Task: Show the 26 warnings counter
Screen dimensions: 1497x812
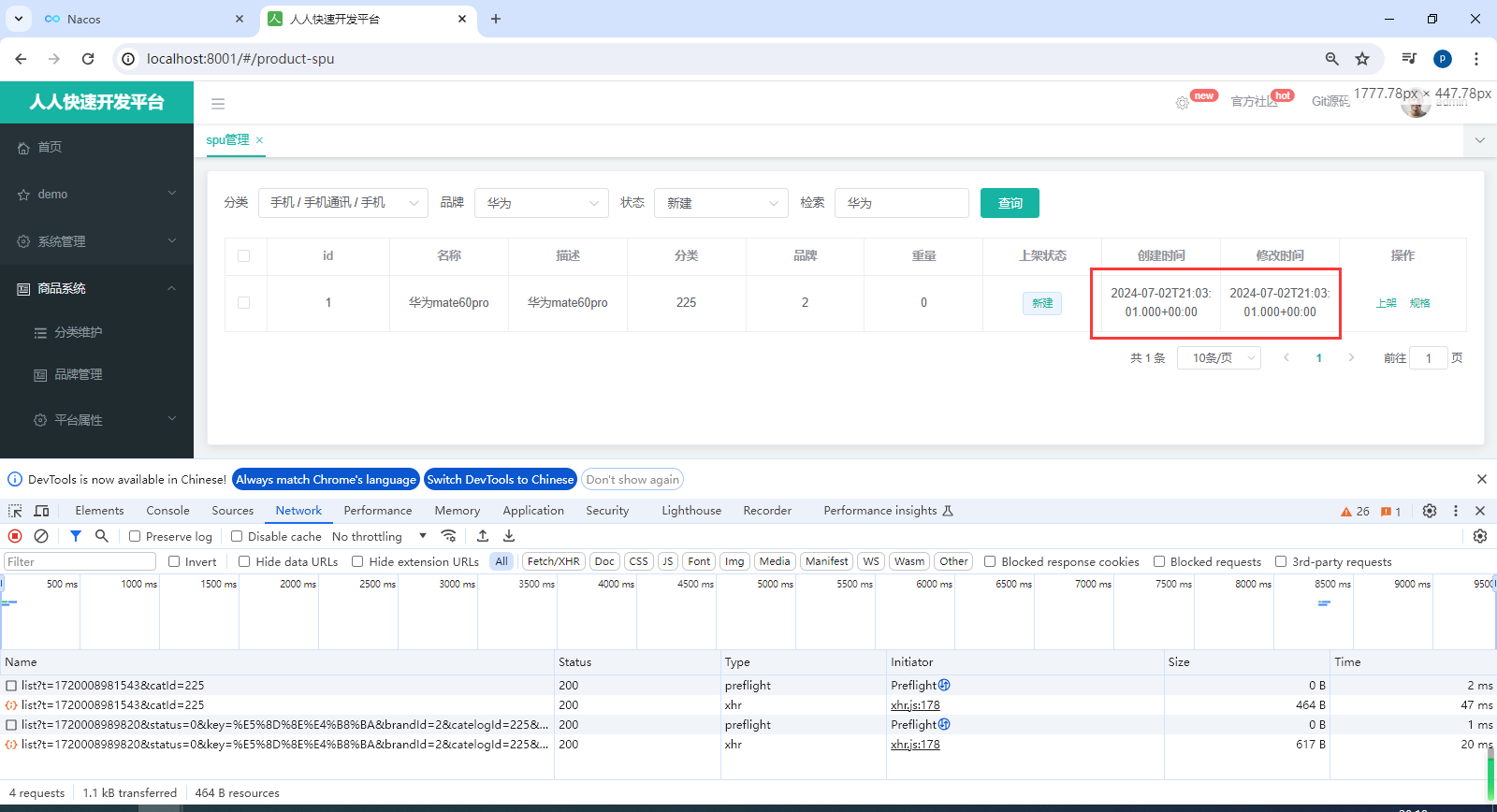Action: [x=1355, y=512]
